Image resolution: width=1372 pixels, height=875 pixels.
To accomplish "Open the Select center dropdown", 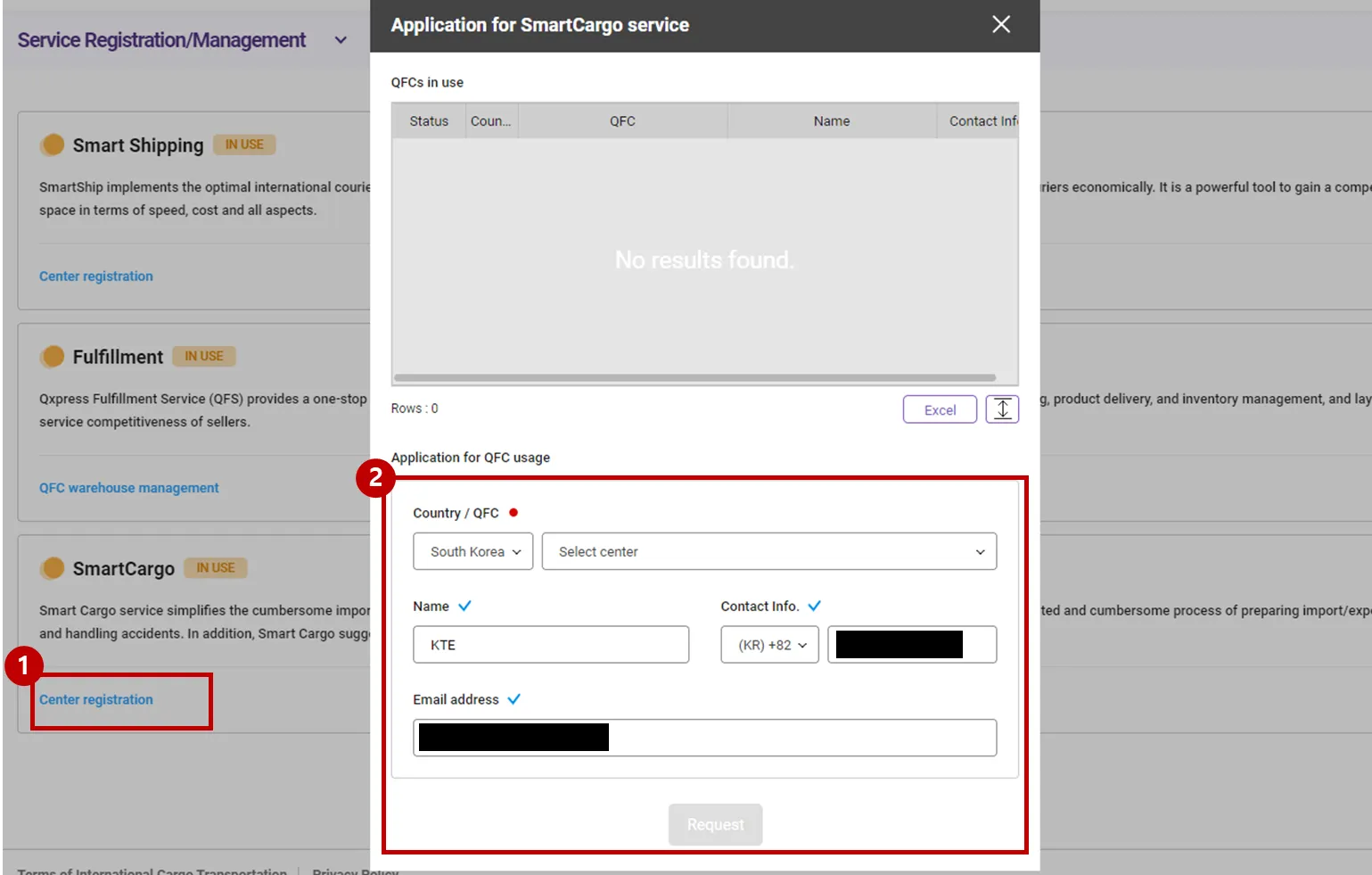I will coord(768,551).
